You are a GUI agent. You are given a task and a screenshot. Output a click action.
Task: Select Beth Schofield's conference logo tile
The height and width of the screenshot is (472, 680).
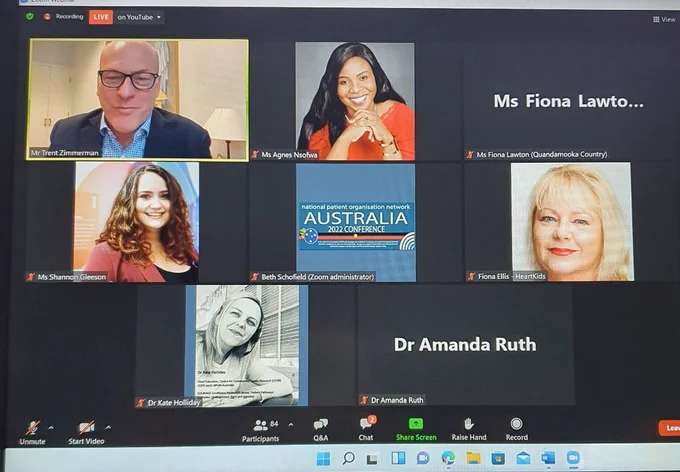click(x=356, y=223)
